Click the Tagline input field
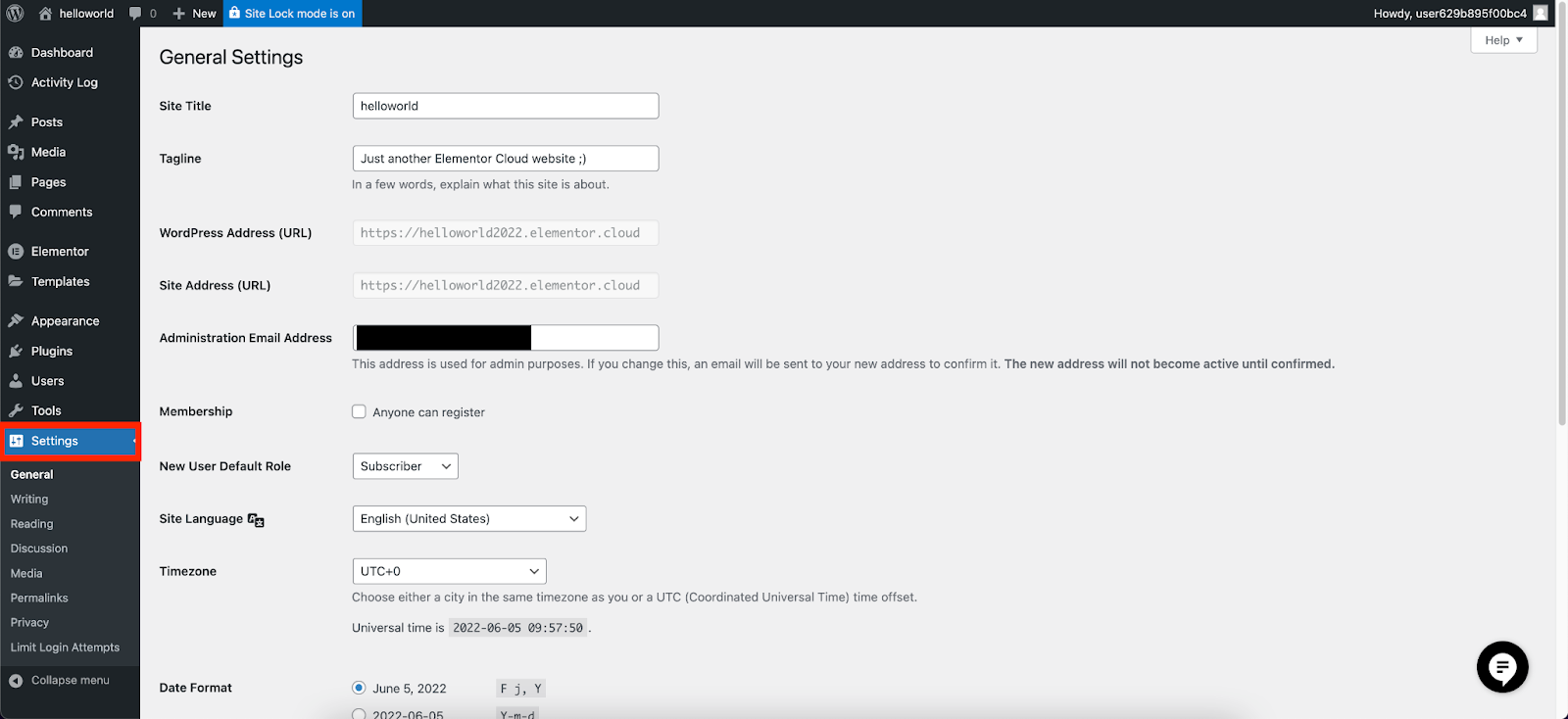Screen dimensions: 1568x719 506,158
